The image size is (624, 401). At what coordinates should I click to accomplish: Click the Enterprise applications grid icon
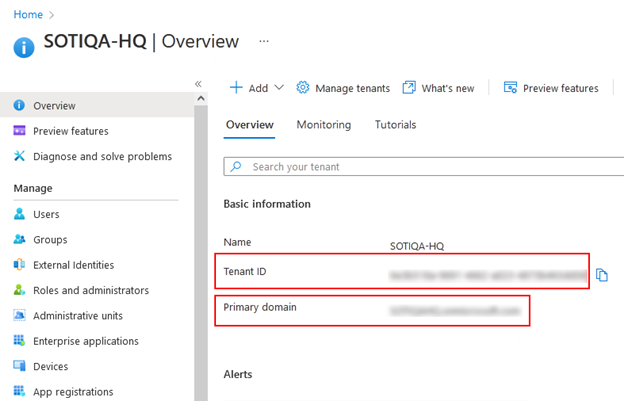point(19,341)
